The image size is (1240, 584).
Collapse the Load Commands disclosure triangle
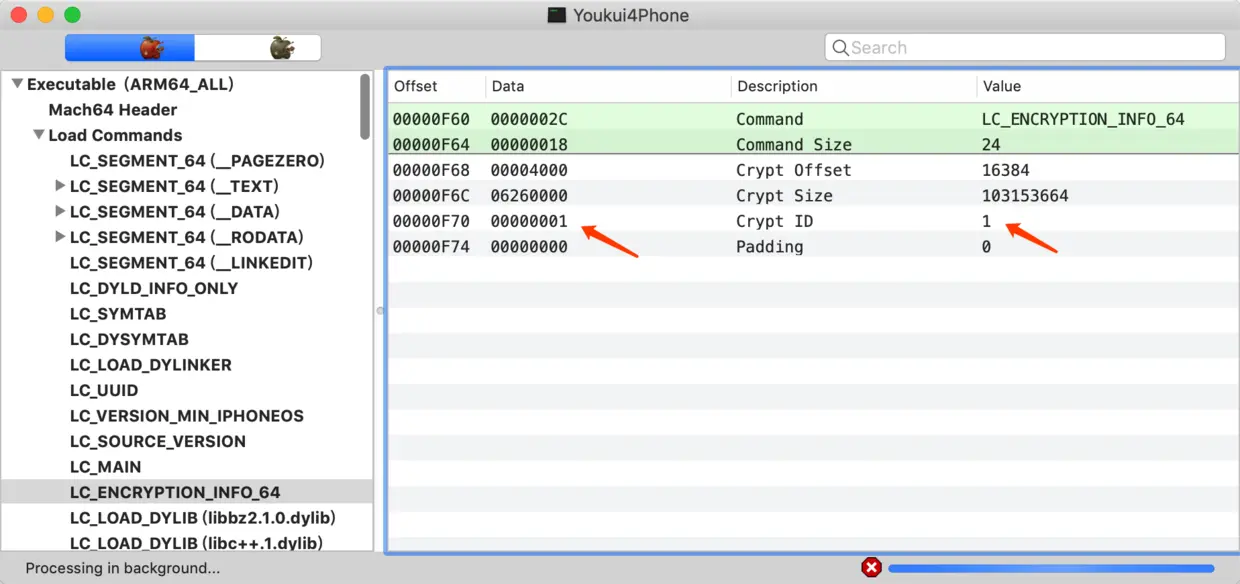pos(38,135)
